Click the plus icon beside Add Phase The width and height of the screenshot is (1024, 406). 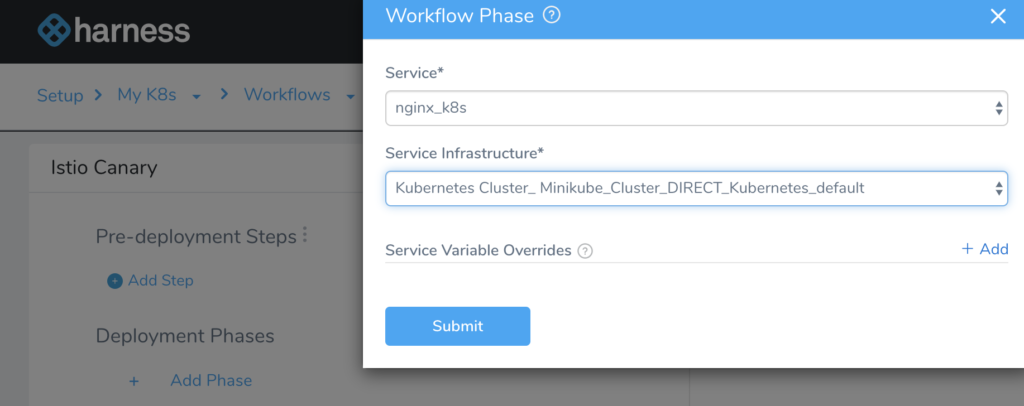134,381
